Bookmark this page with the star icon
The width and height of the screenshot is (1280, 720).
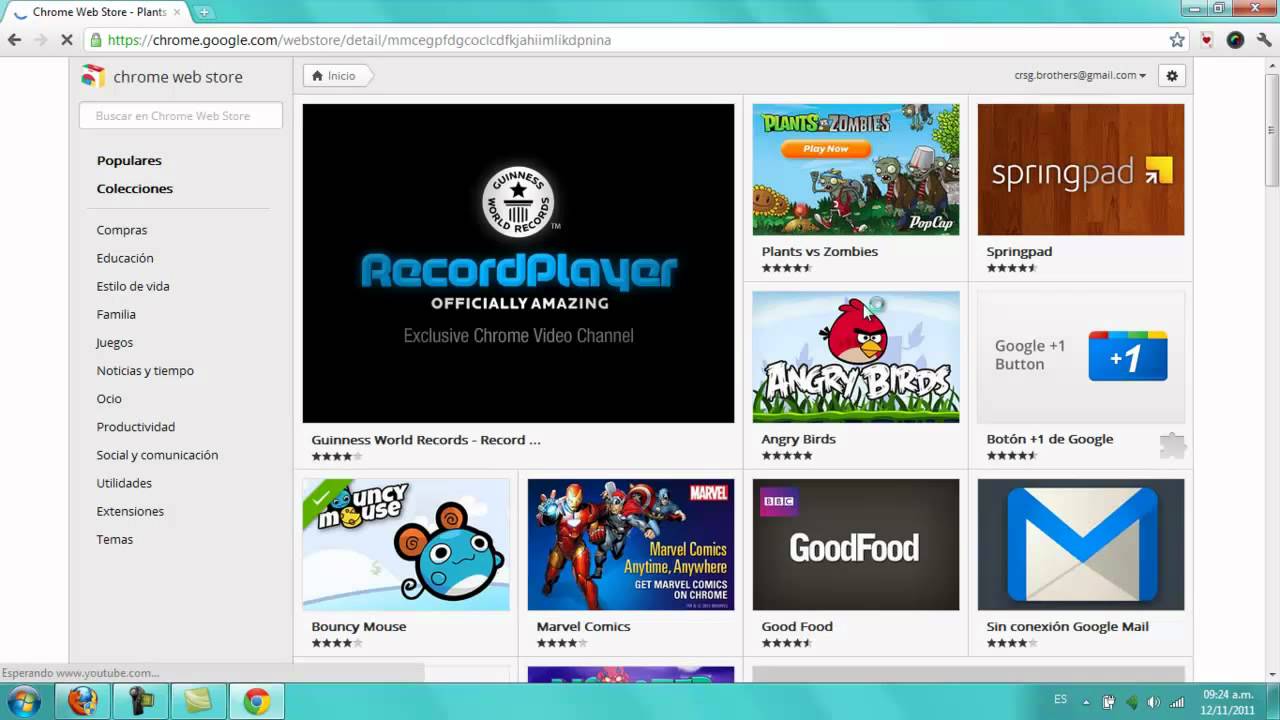1177,40
